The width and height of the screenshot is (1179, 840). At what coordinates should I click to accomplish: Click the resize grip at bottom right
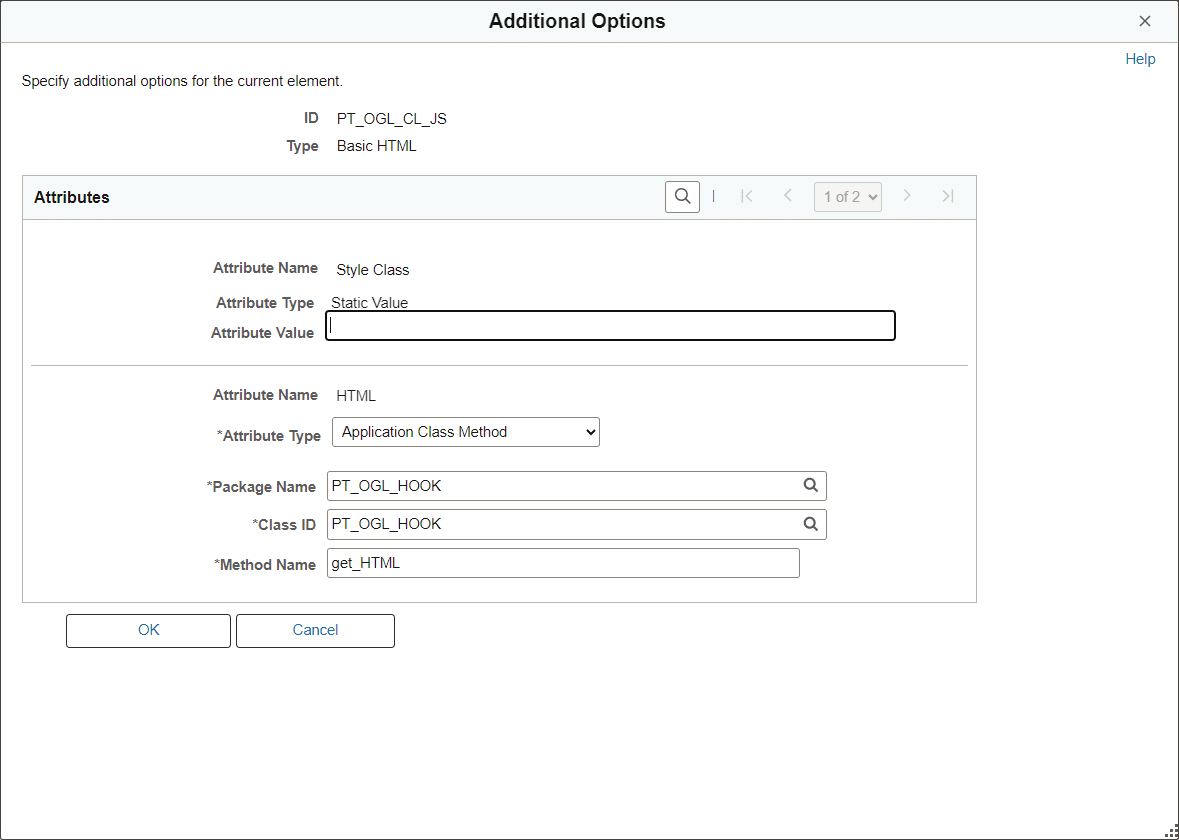tap(1171, 832)
